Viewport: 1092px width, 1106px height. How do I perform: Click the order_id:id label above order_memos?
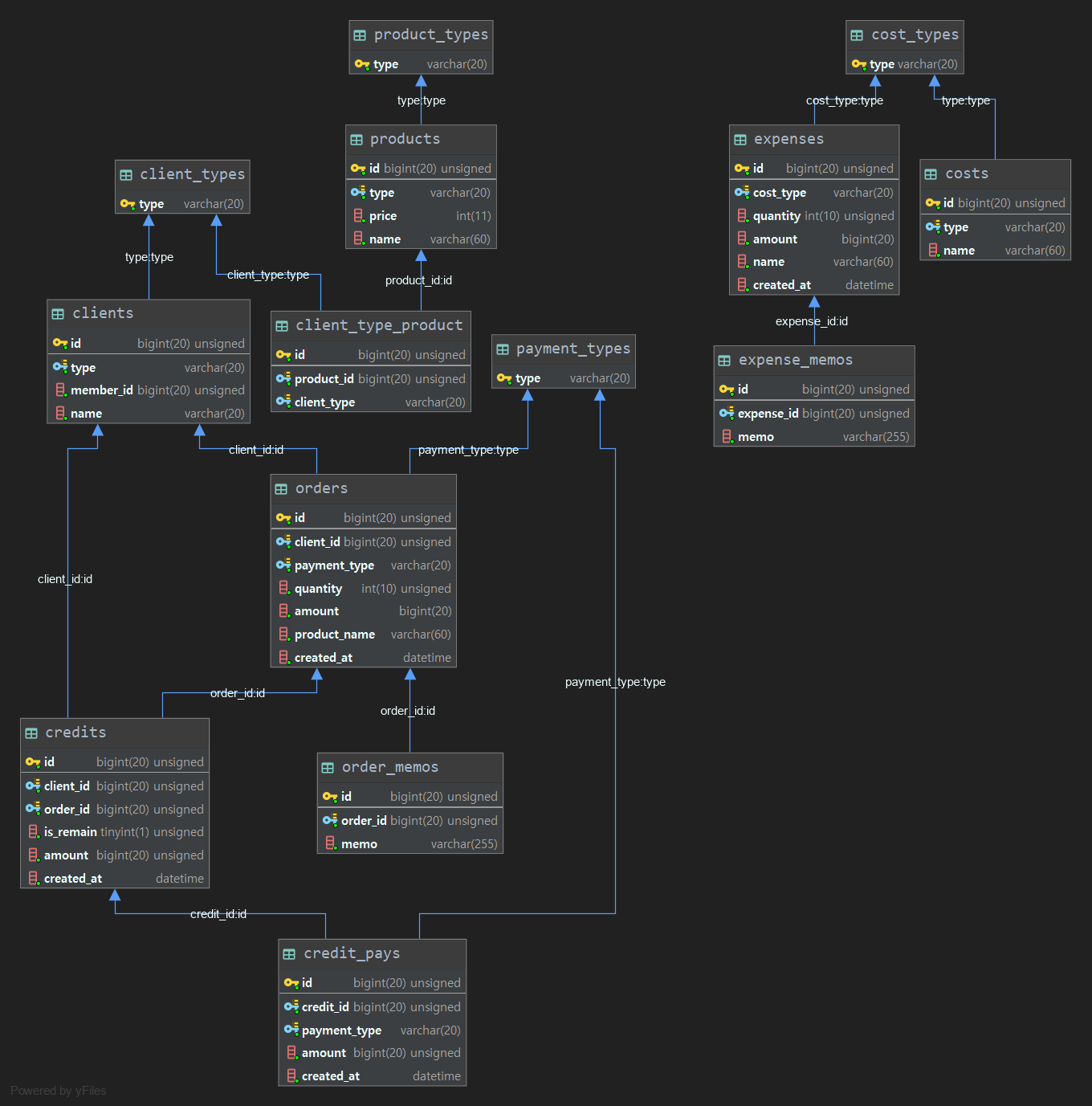(408, 711)
